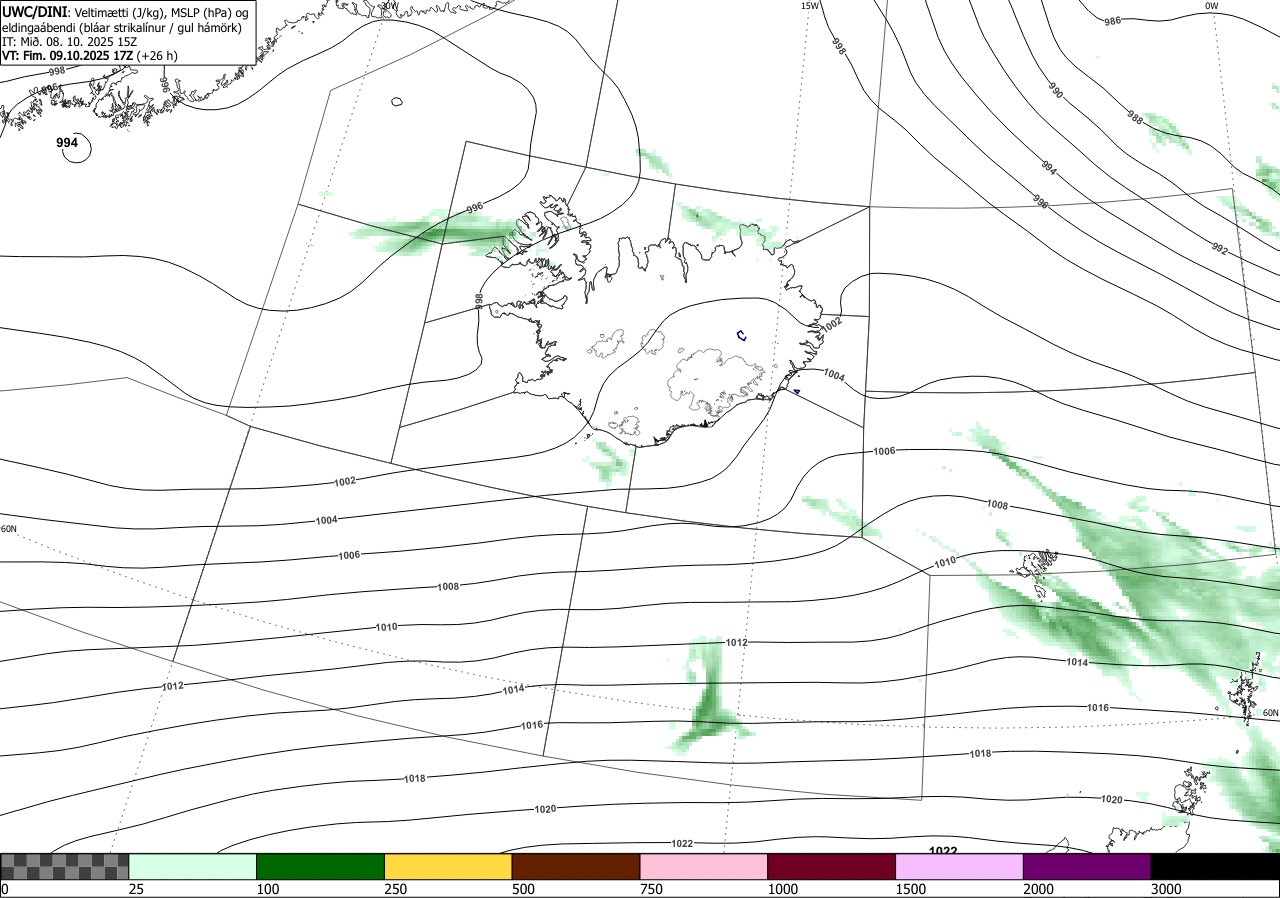Pick the dark maroon 1000–1500 legend swatch
The height and width of the screenshot is (898, 1280).
point(832,866)
